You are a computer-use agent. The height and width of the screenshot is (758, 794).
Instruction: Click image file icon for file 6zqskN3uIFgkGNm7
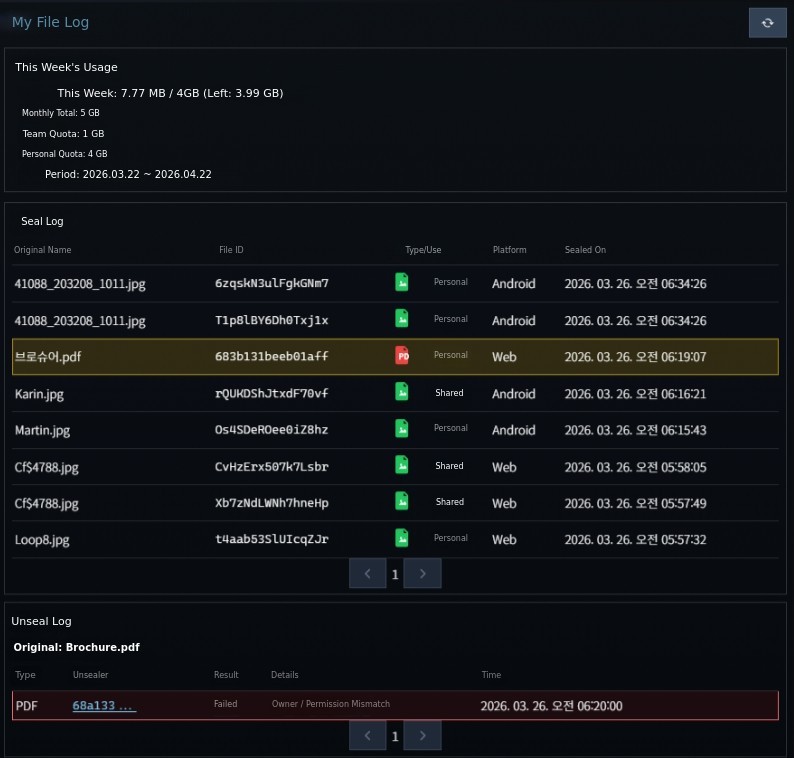pos(402,283)
